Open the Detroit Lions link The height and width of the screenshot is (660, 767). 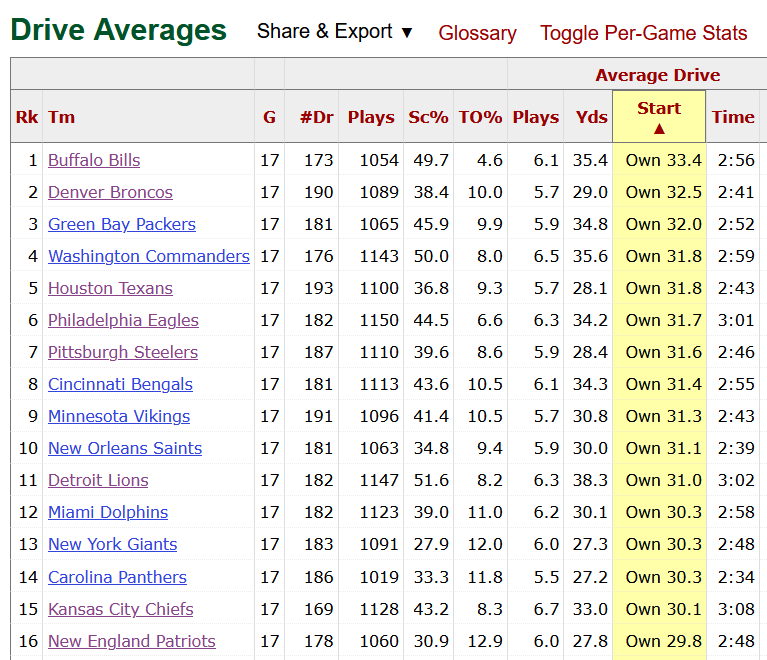[98, 480]
